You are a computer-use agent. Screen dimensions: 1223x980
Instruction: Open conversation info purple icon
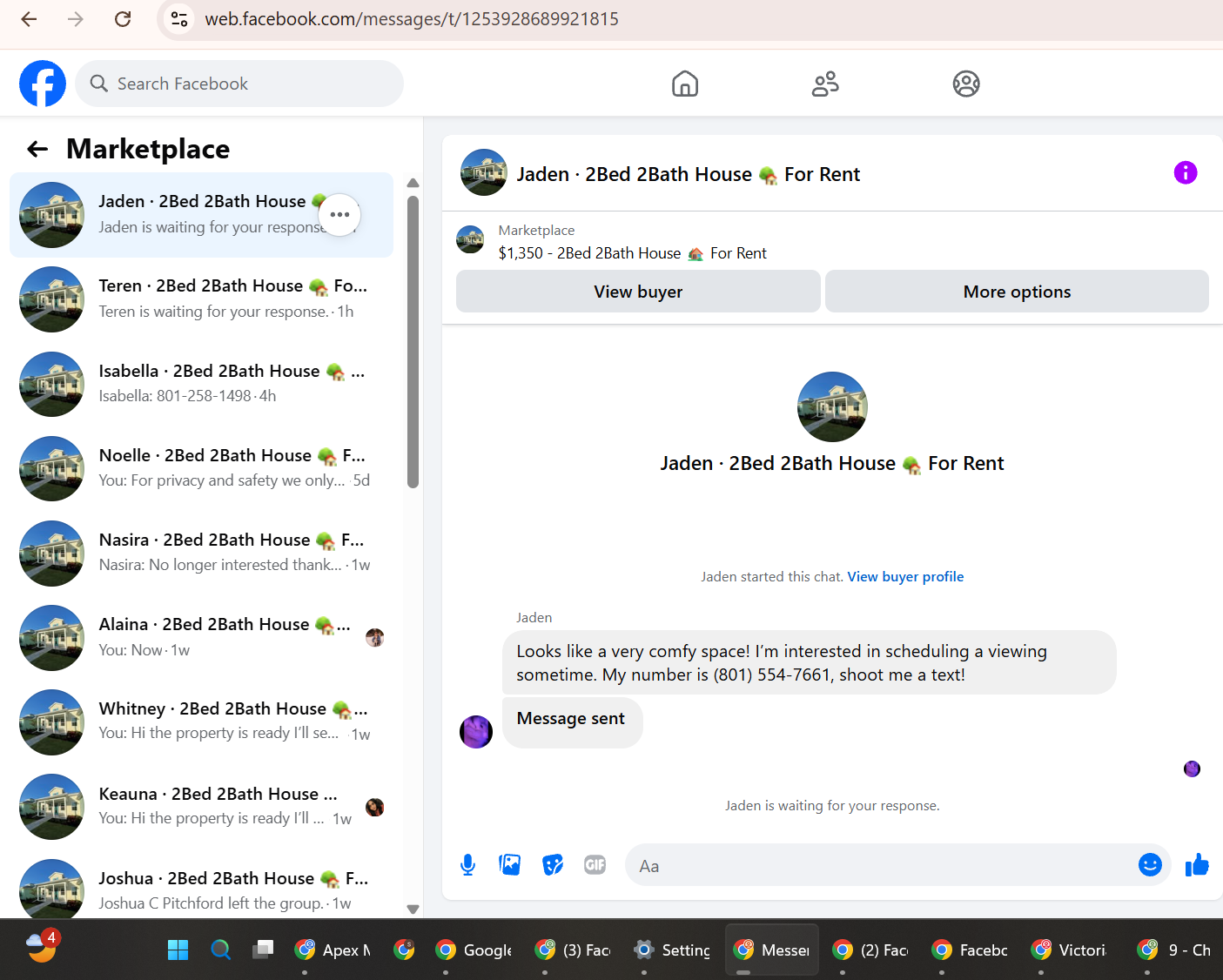[x=1186, y=172]
